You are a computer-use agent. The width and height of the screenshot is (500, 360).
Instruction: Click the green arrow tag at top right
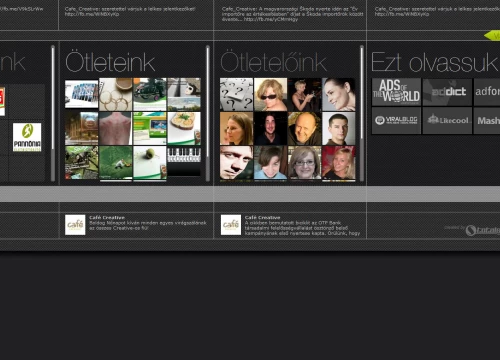492,35
